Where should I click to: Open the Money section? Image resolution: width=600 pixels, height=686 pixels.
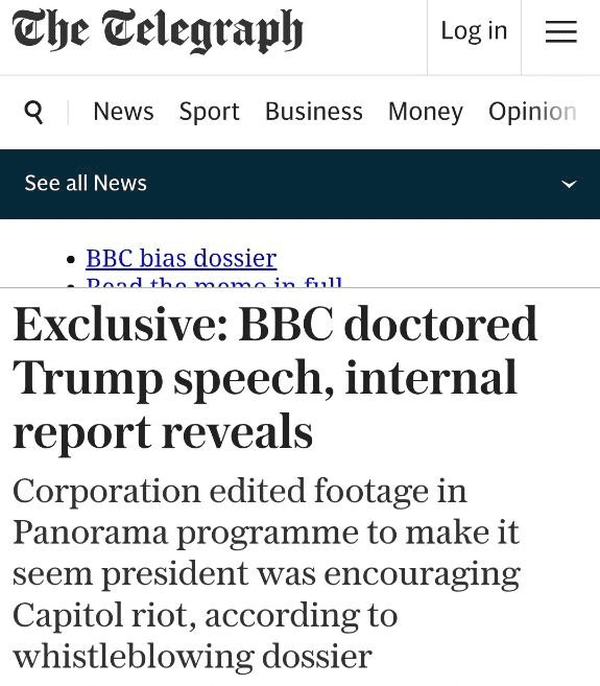425,111
